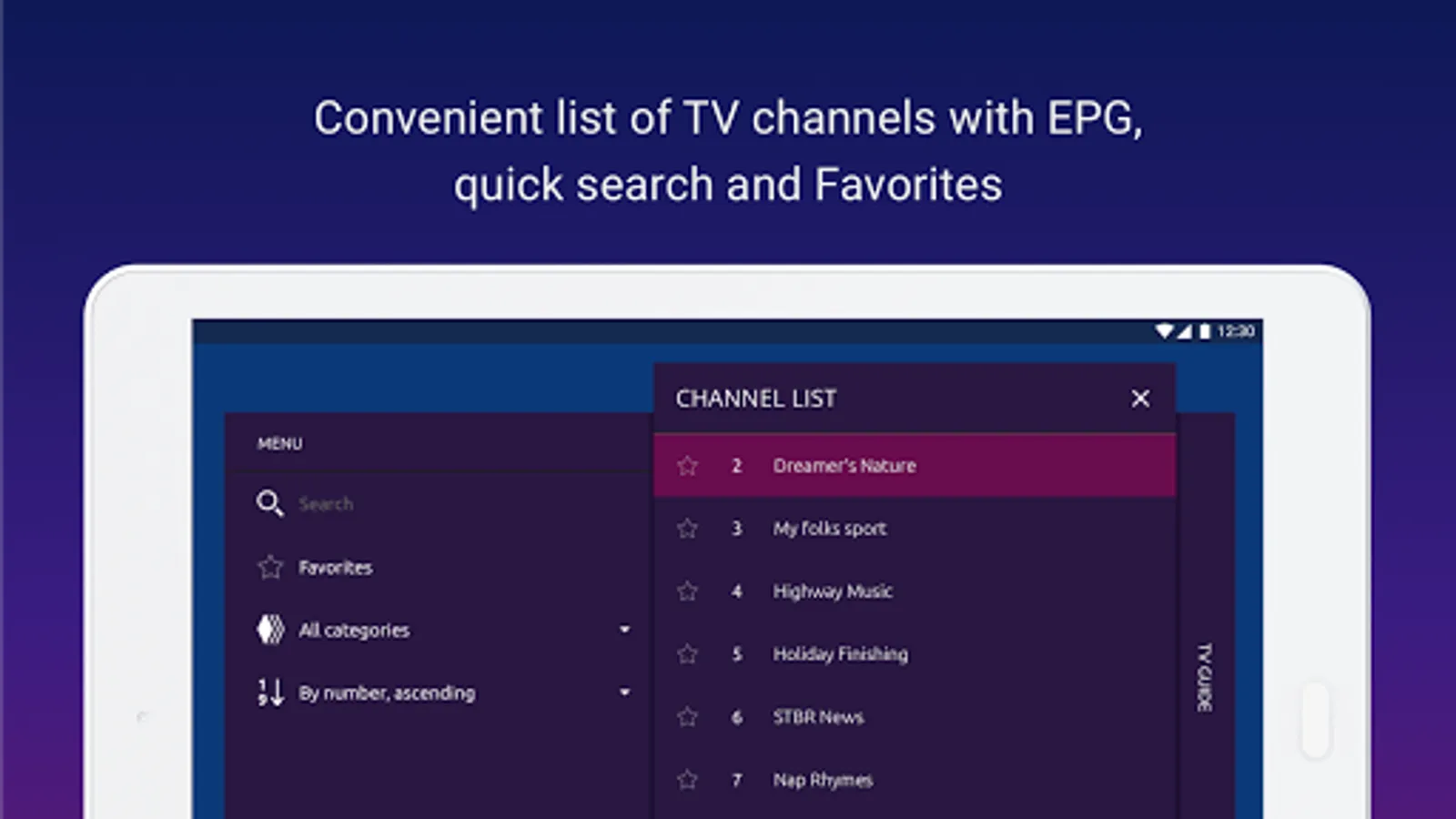This screenshot has height=819, width=1456.
Task: Click the sort order icon
Action: coord(270,693)
